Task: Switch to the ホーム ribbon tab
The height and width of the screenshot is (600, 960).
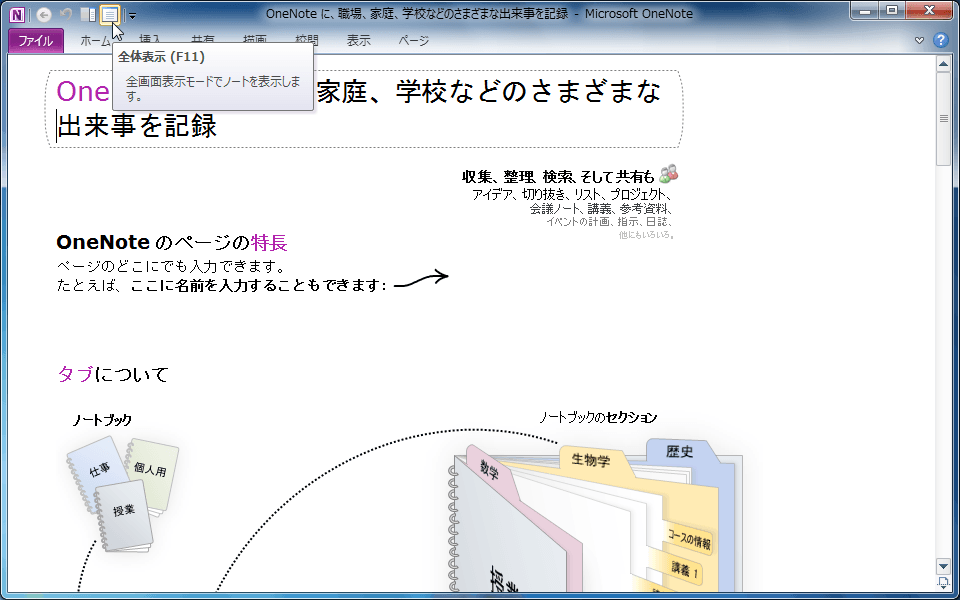Action: [x=96, y=40]
